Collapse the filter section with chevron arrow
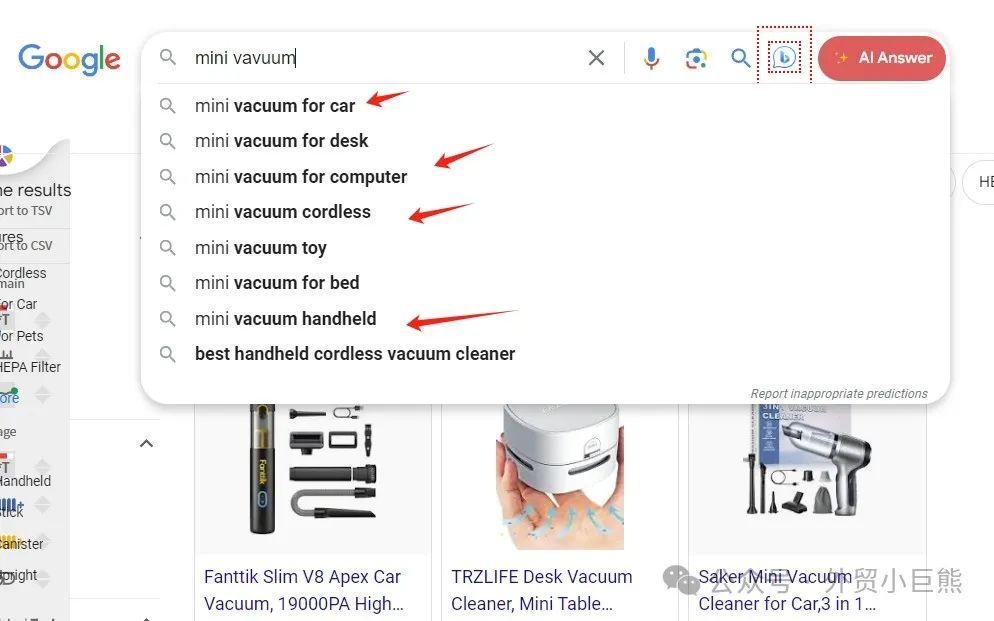Viewport: 994px width, 621px height. click(x=146, y=444)
